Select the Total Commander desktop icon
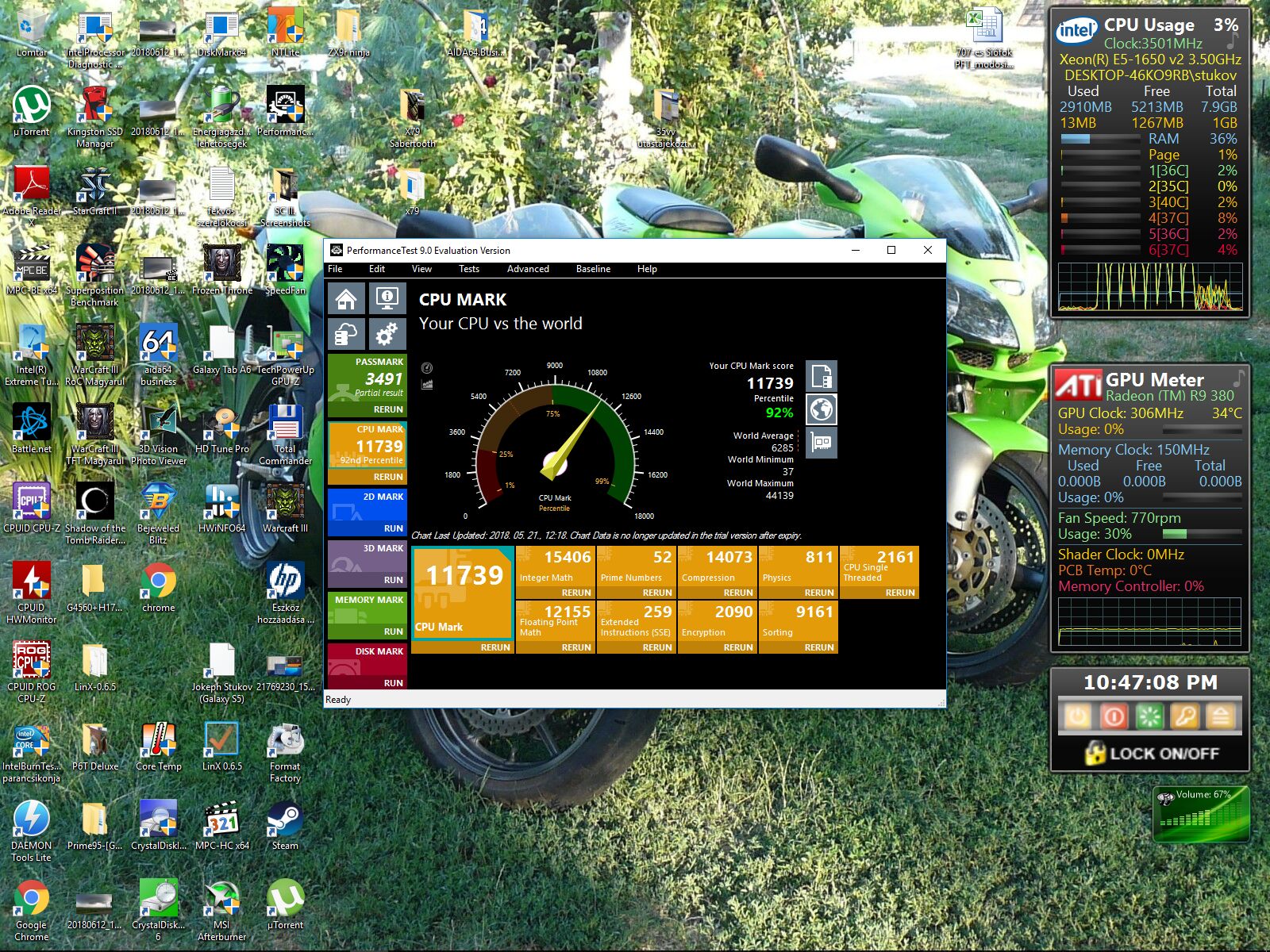 coord(285,433)
